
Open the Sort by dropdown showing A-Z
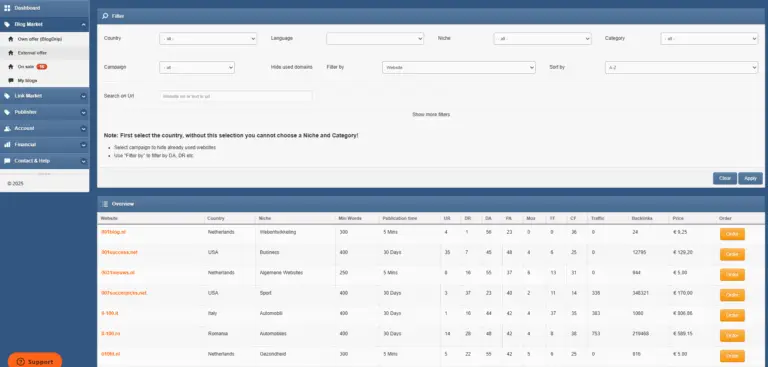pos(681,68)
